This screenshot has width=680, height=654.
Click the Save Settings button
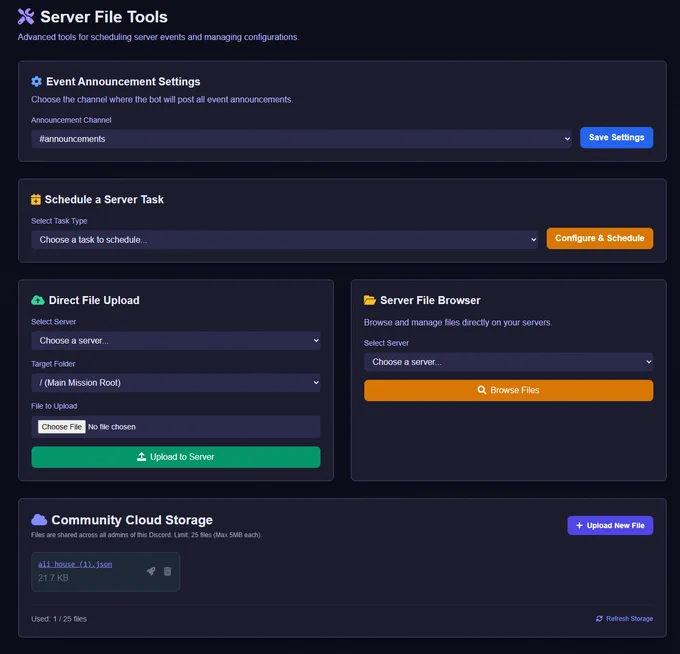click(616, 137)
